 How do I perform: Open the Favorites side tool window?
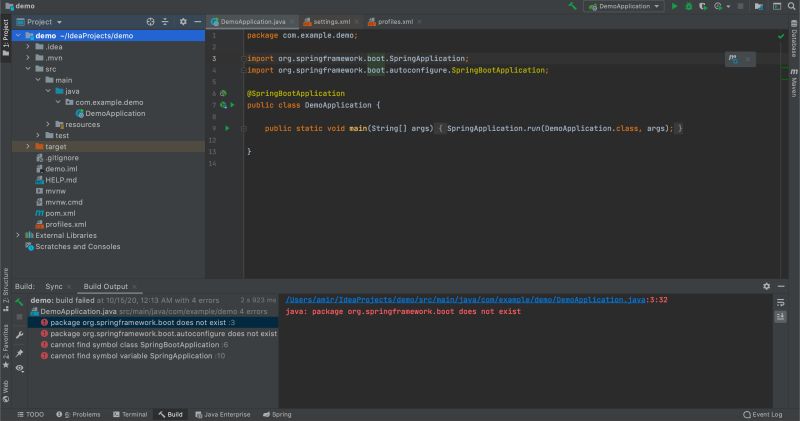(x=6, y=347)
